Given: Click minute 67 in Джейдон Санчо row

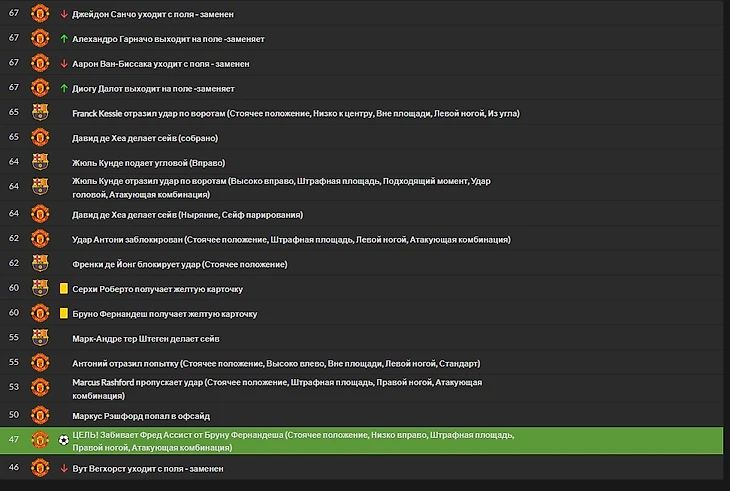Looking at the screenshot, I should pyautogui.click(x=14, y=13).
